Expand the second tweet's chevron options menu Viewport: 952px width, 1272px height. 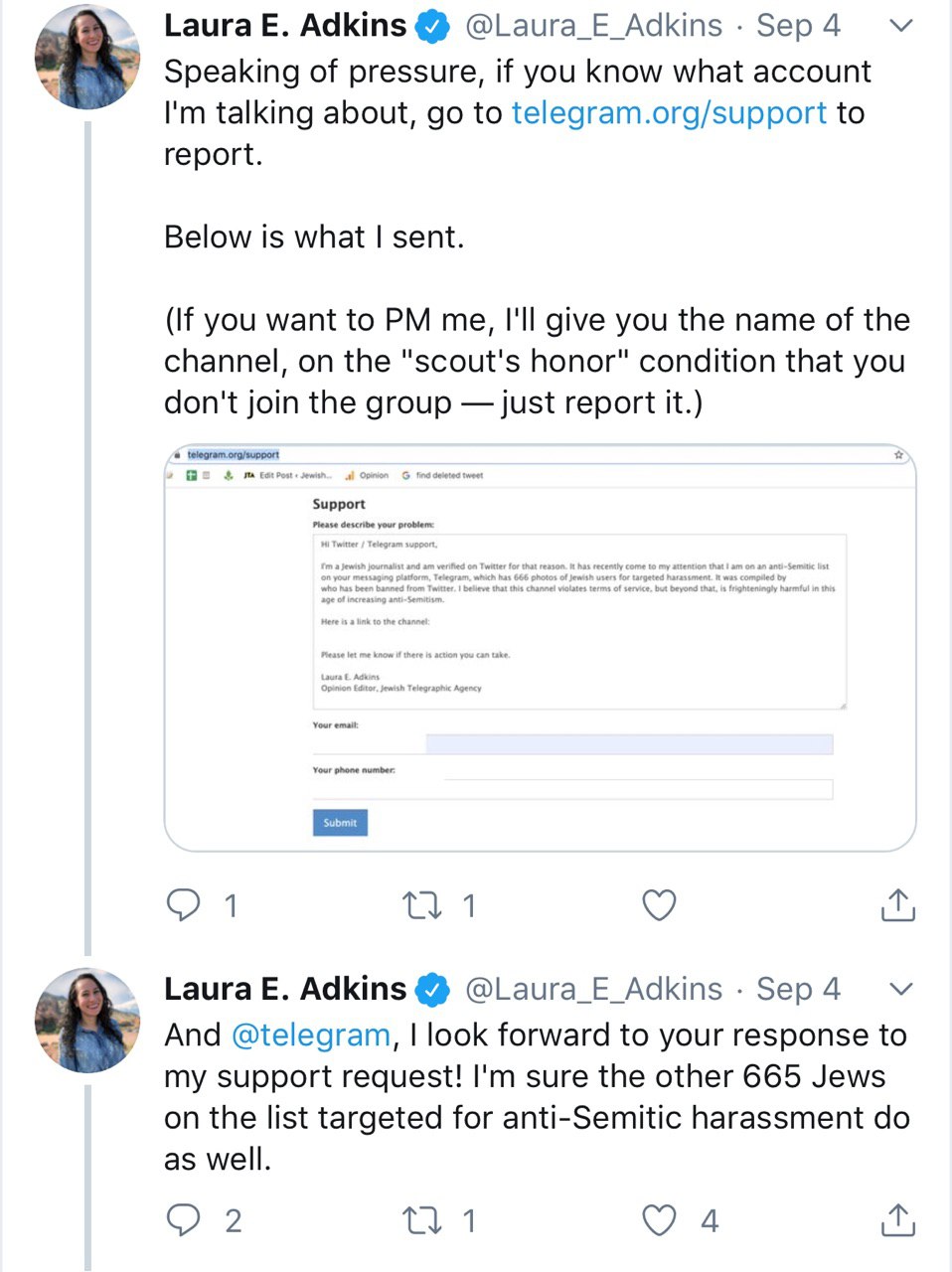[x=900, y=989]
